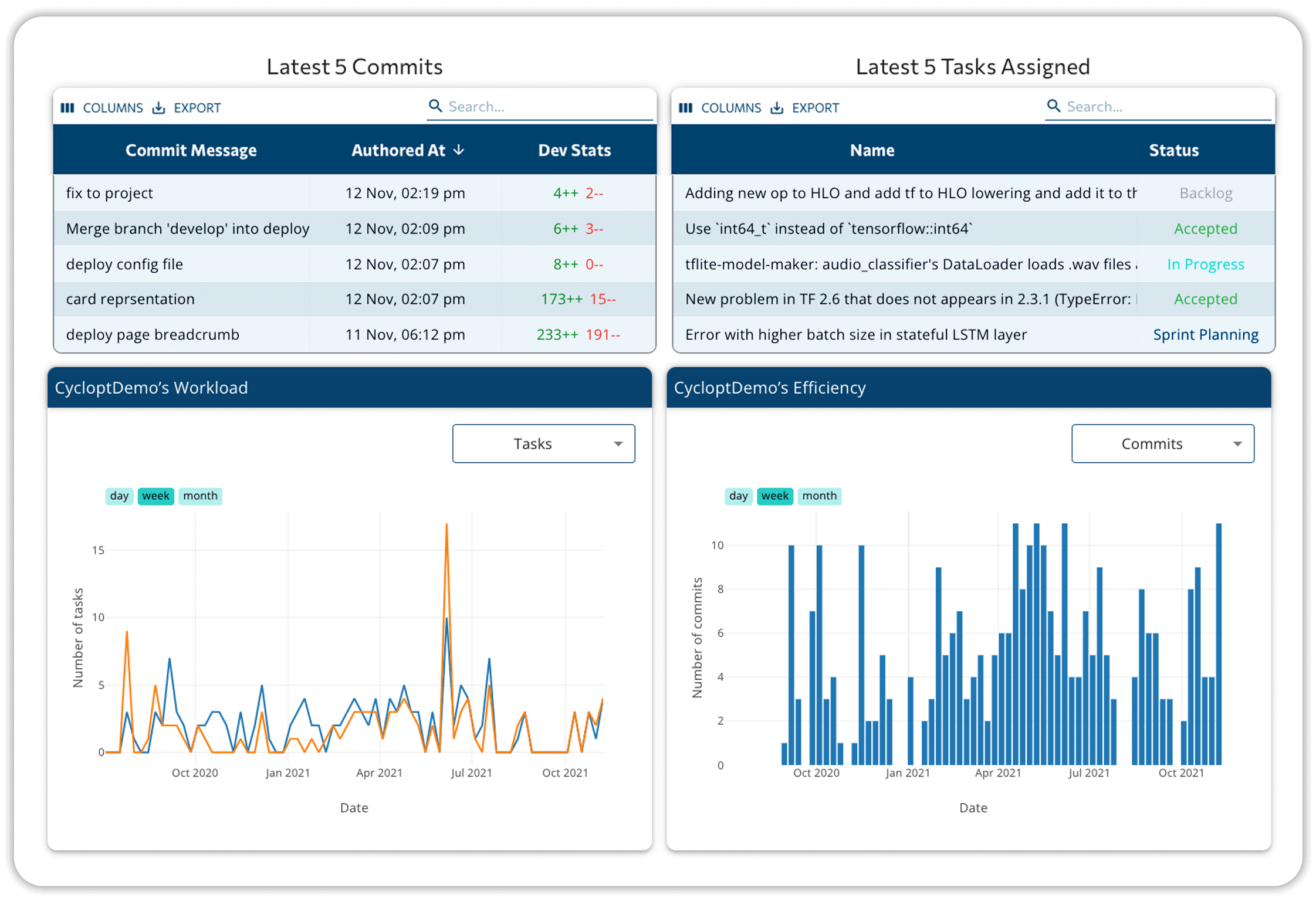This screenshot has width=1316, height=905.
Task: Click the search magnifier in the Tasks Assigned table
Action: [1054, 106]
